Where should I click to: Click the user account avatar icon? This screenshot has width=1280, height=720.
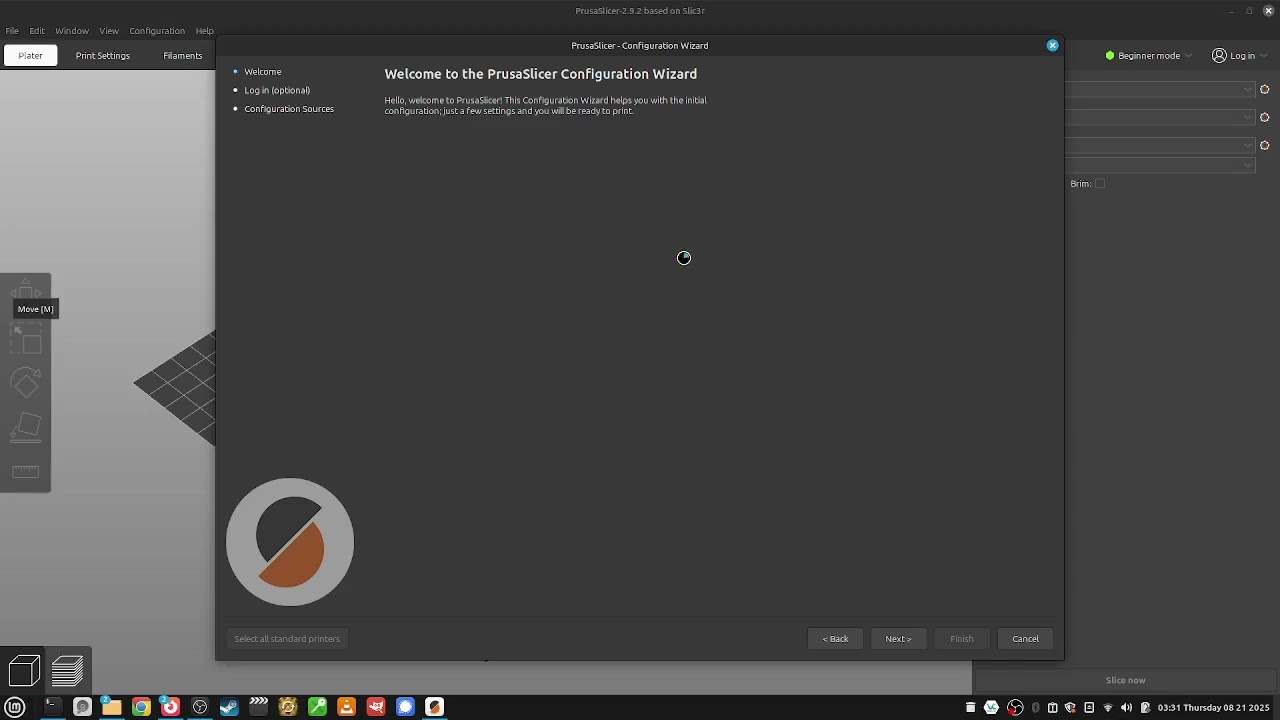[1219, 56]
